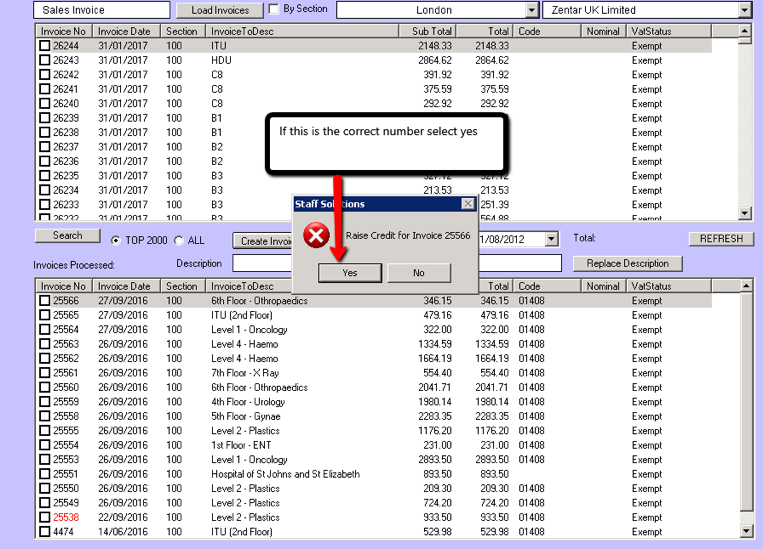Click No in the Raise Credit dialog

coord(418,272)
